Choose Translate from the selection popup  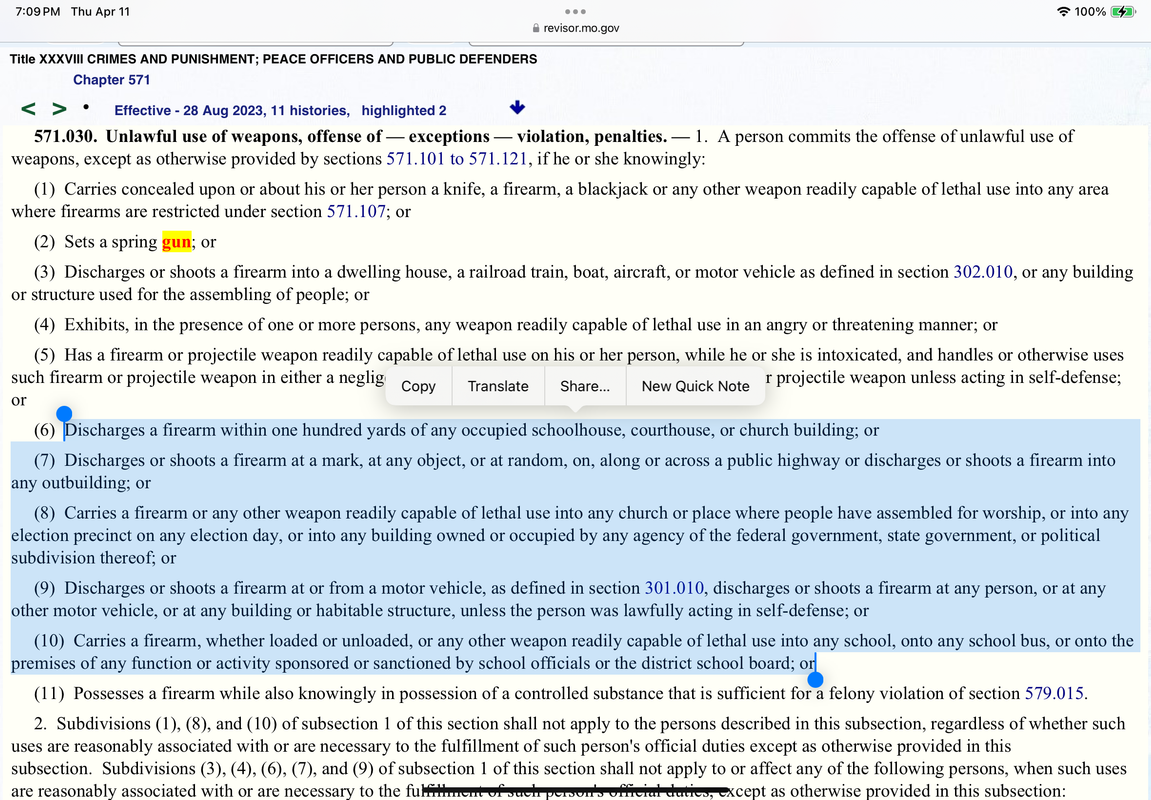(x=498, y=386)
